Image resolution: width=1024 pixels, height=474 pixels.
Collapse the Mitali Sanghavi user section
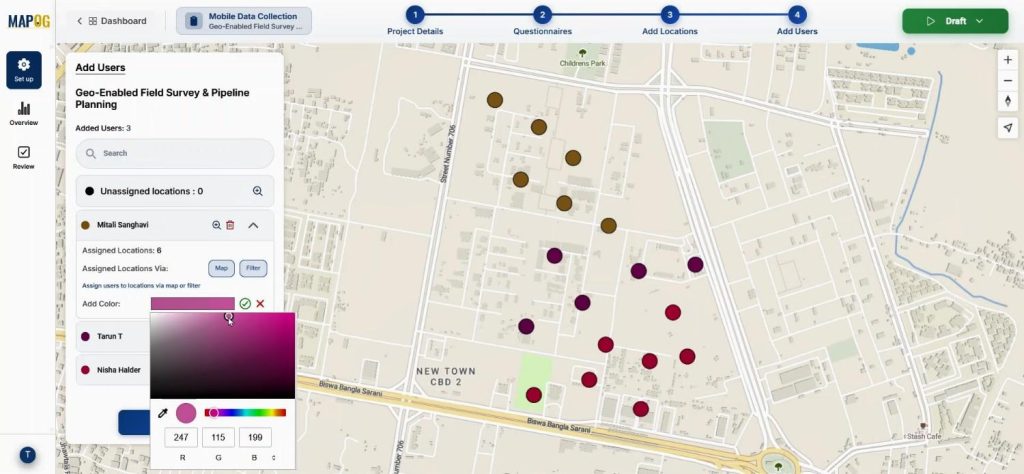click(253, 226)
